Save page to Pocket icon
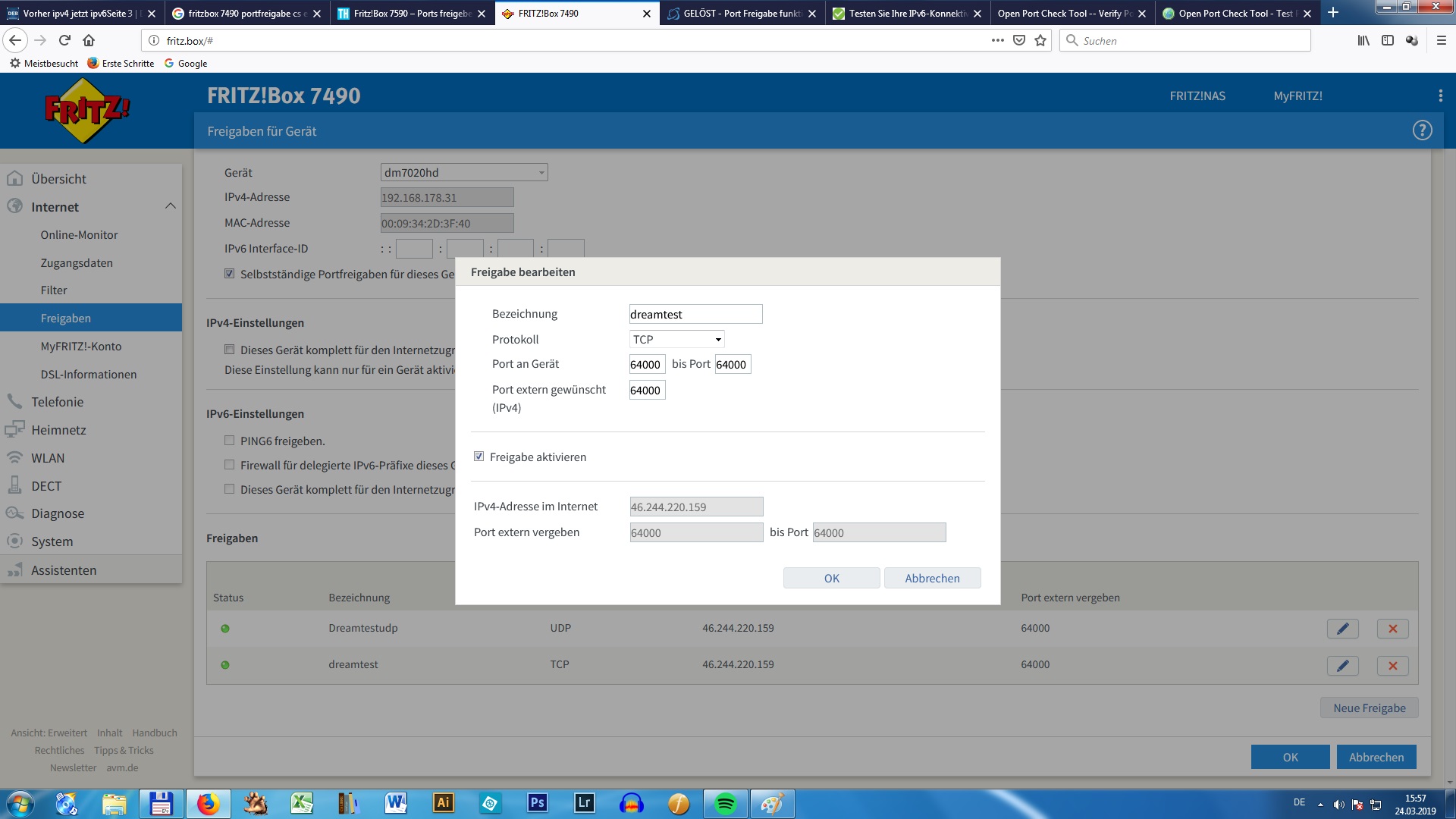 (1019, 40)
